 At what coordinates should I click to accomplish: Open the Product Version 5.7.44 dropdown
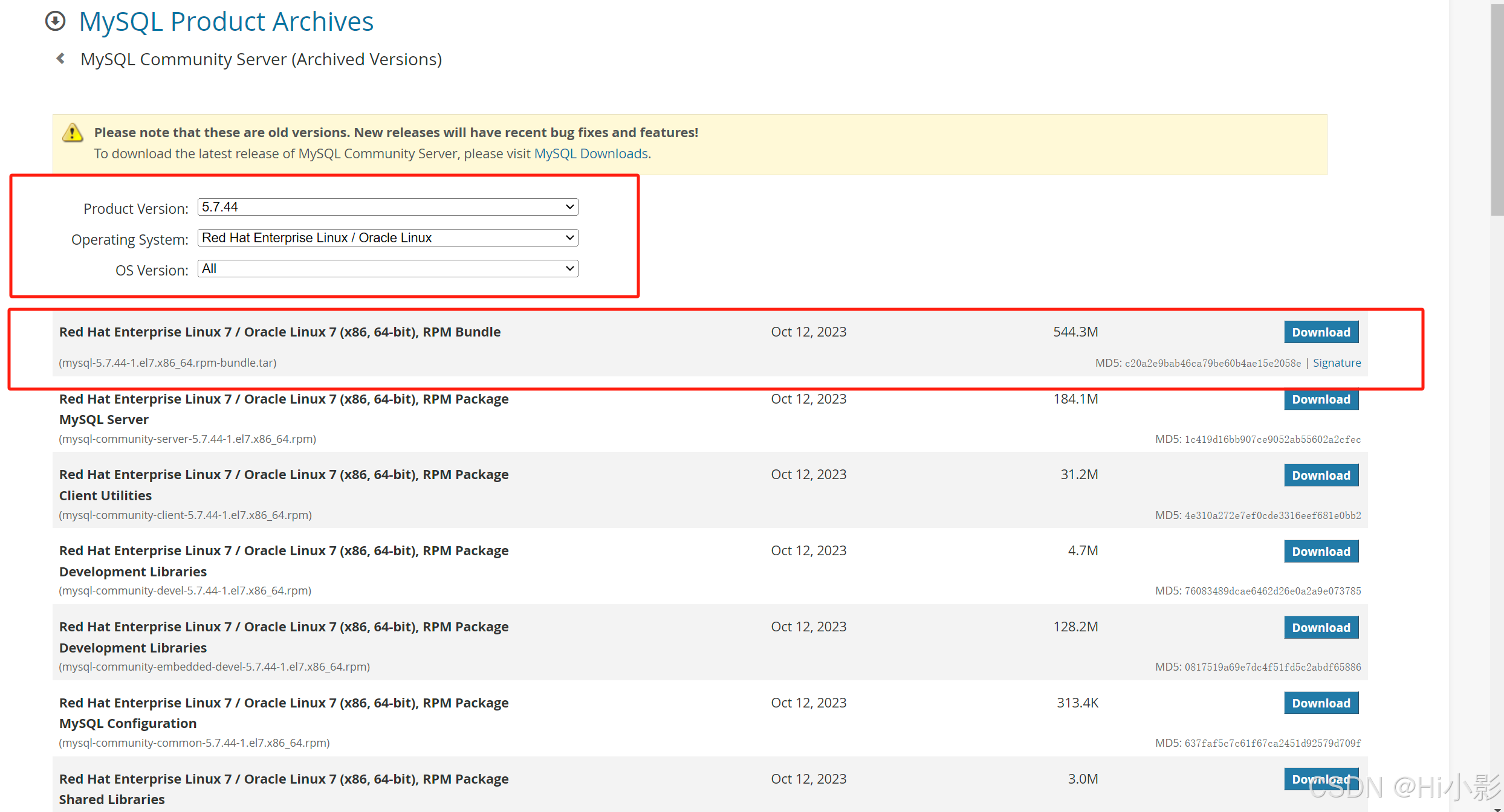tap(387, 207)
